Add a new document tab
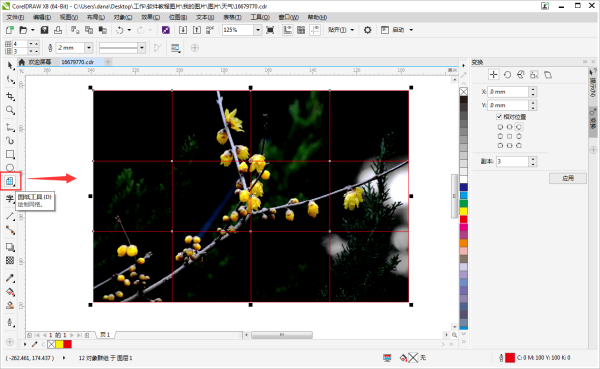The image size is (600, 369). click(108, 62)
